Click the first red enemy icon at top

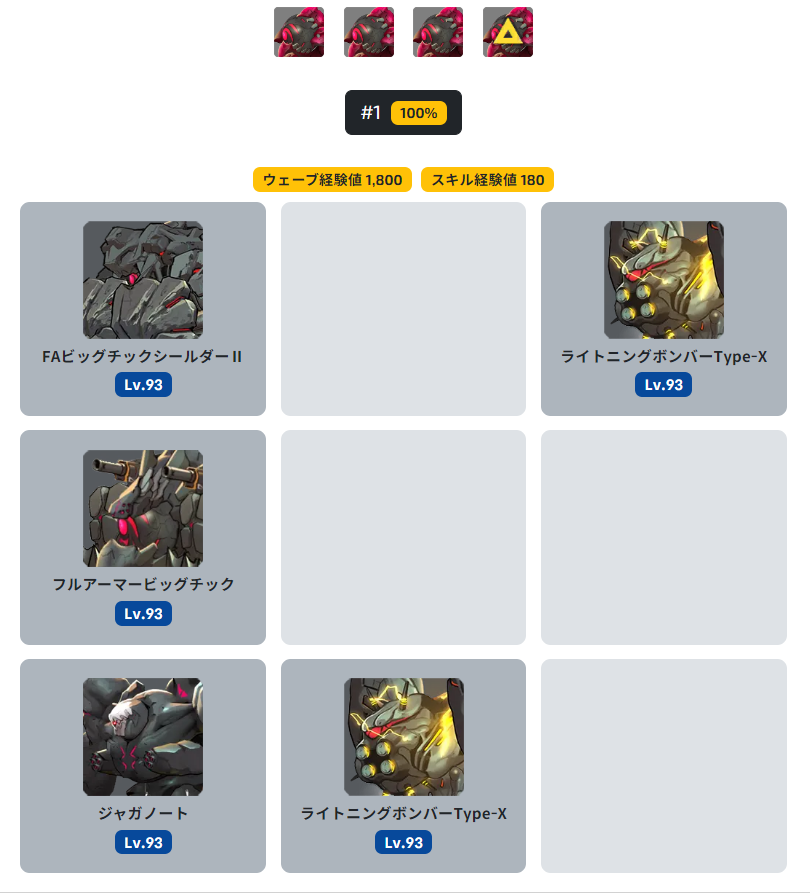[299, 32]
